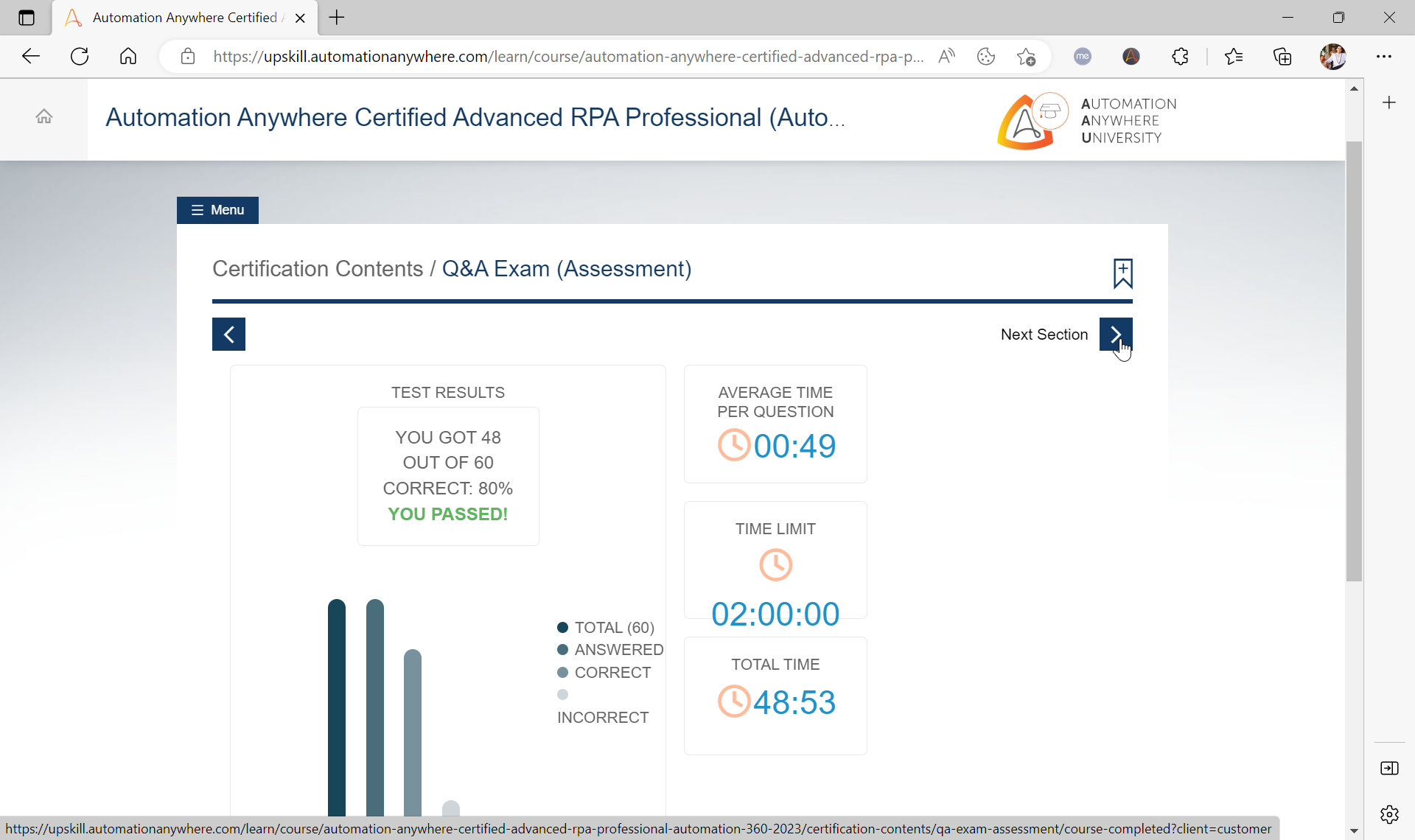1415x840 pixels.
Task: Open the Favorites list icon
Action: click(1234, 56)
